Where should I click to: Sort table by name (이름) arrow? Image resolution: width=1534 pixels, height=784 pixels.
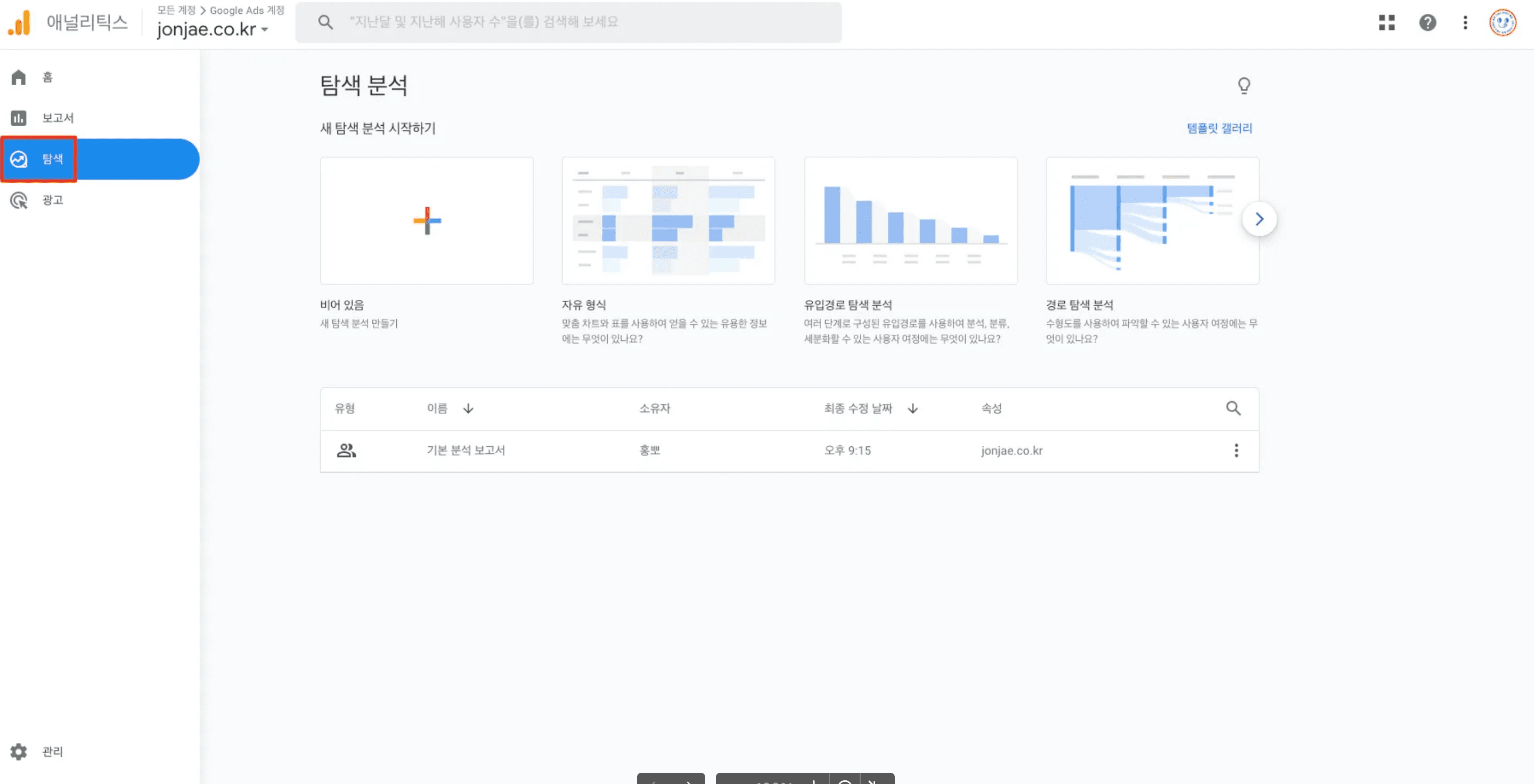click(x=468, y=409)
